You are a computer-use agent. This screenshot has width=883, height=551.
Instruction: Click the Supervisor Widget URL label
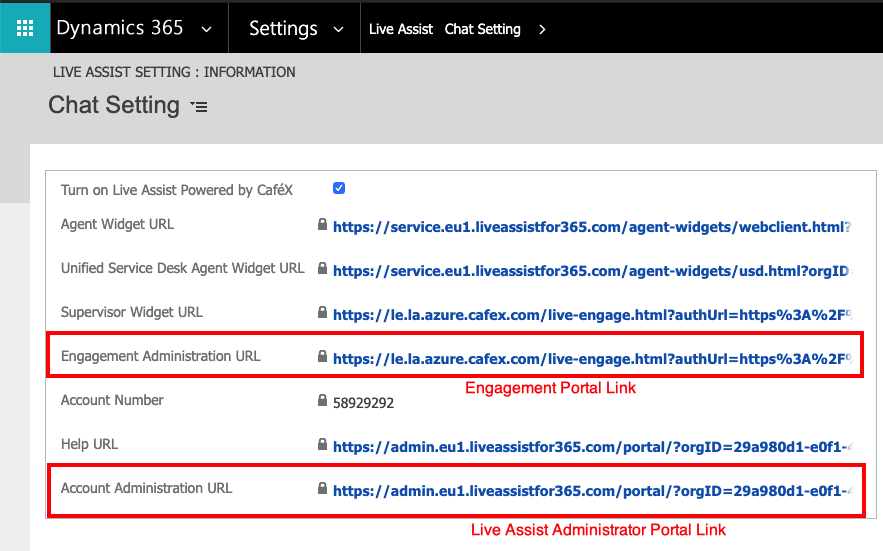pos(132,312)
